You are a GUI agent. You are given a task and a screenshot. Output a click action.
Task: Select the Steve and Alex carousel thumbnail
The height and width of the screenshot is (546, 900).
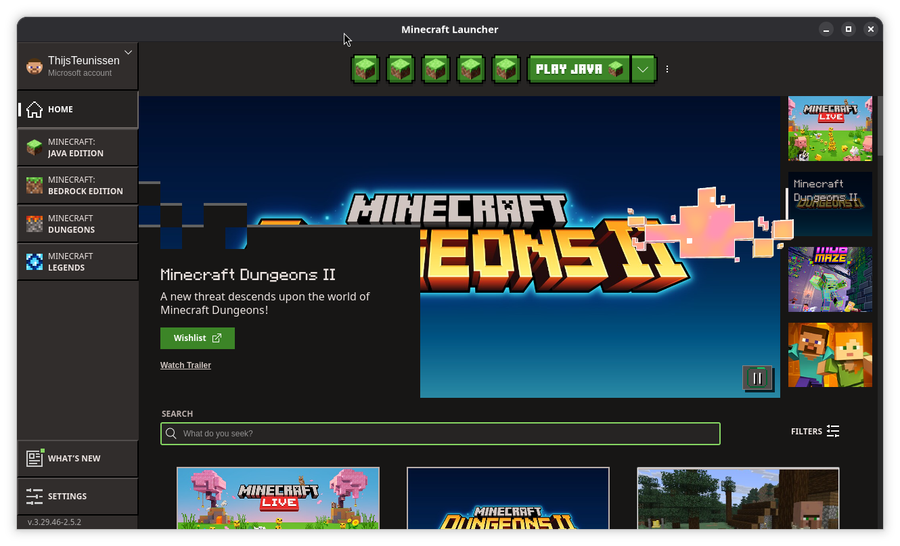point(830,355)
